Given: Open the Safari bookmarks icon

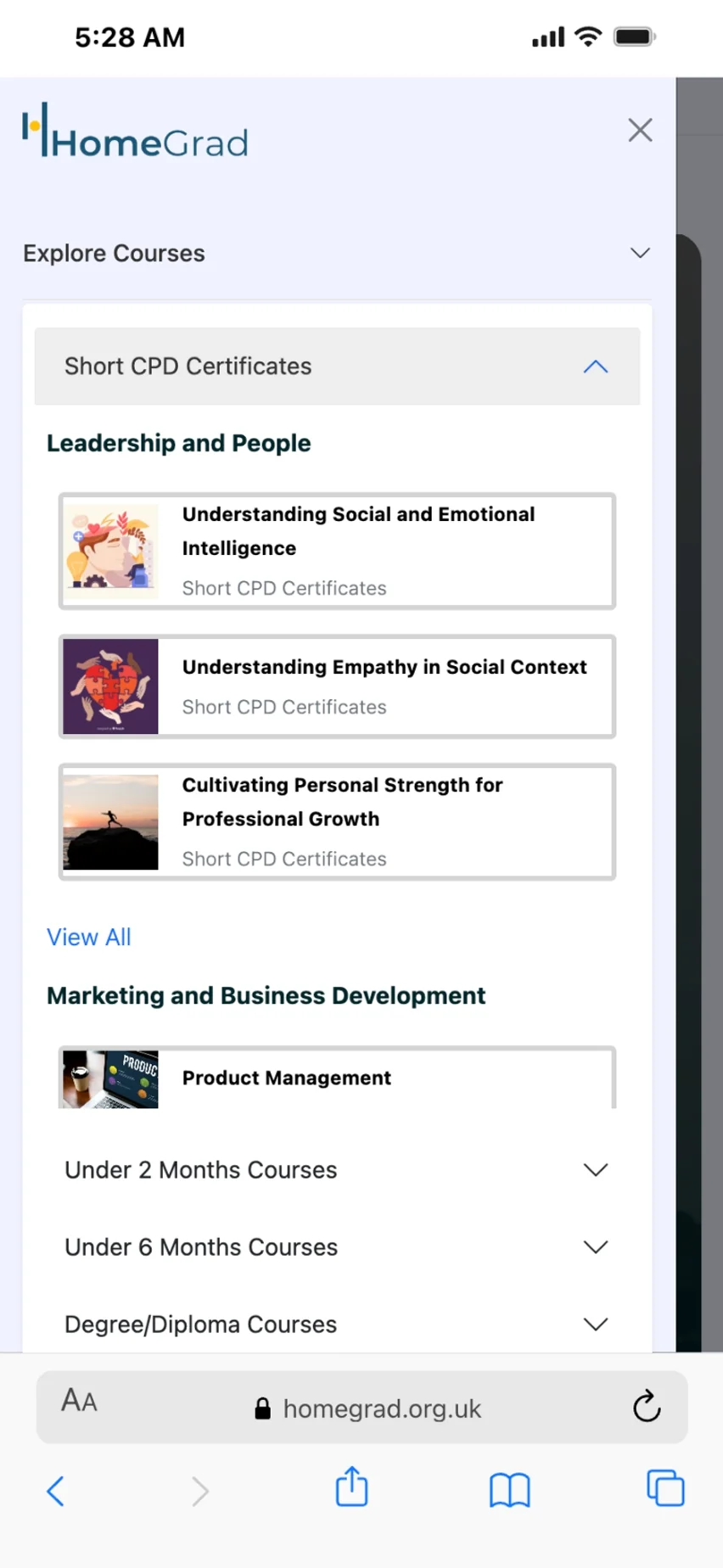Looking at the screenshot, I should pos(508,1490).
